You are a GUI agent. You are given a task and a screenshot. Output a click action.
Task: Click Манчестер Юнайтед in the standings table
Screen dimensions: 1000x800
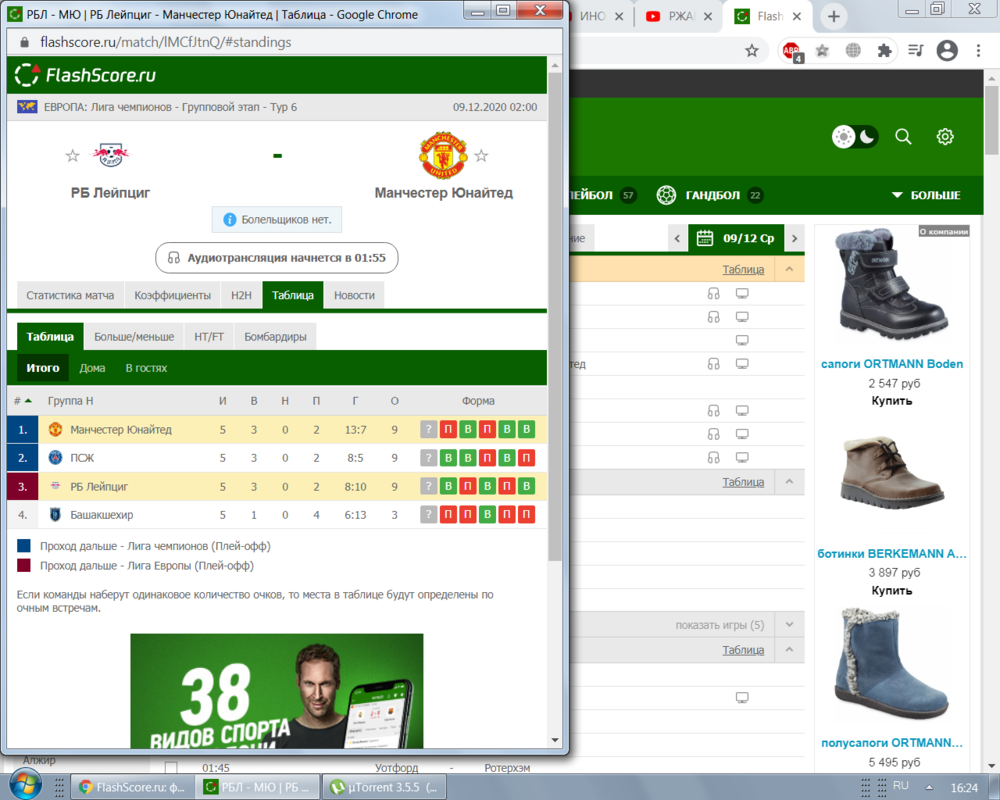pyautogui.click(x=121, y=429)
